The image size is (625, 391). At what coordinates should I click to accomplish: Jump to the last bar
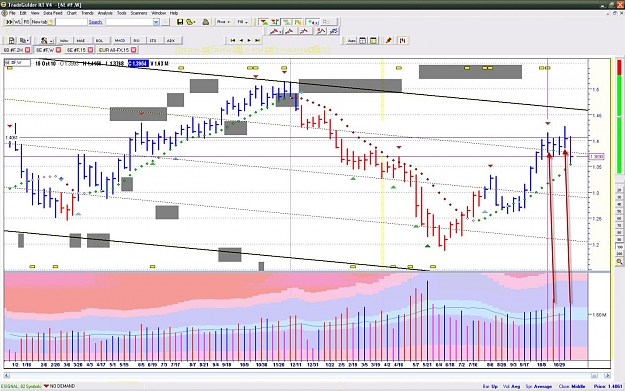point(257,40)
